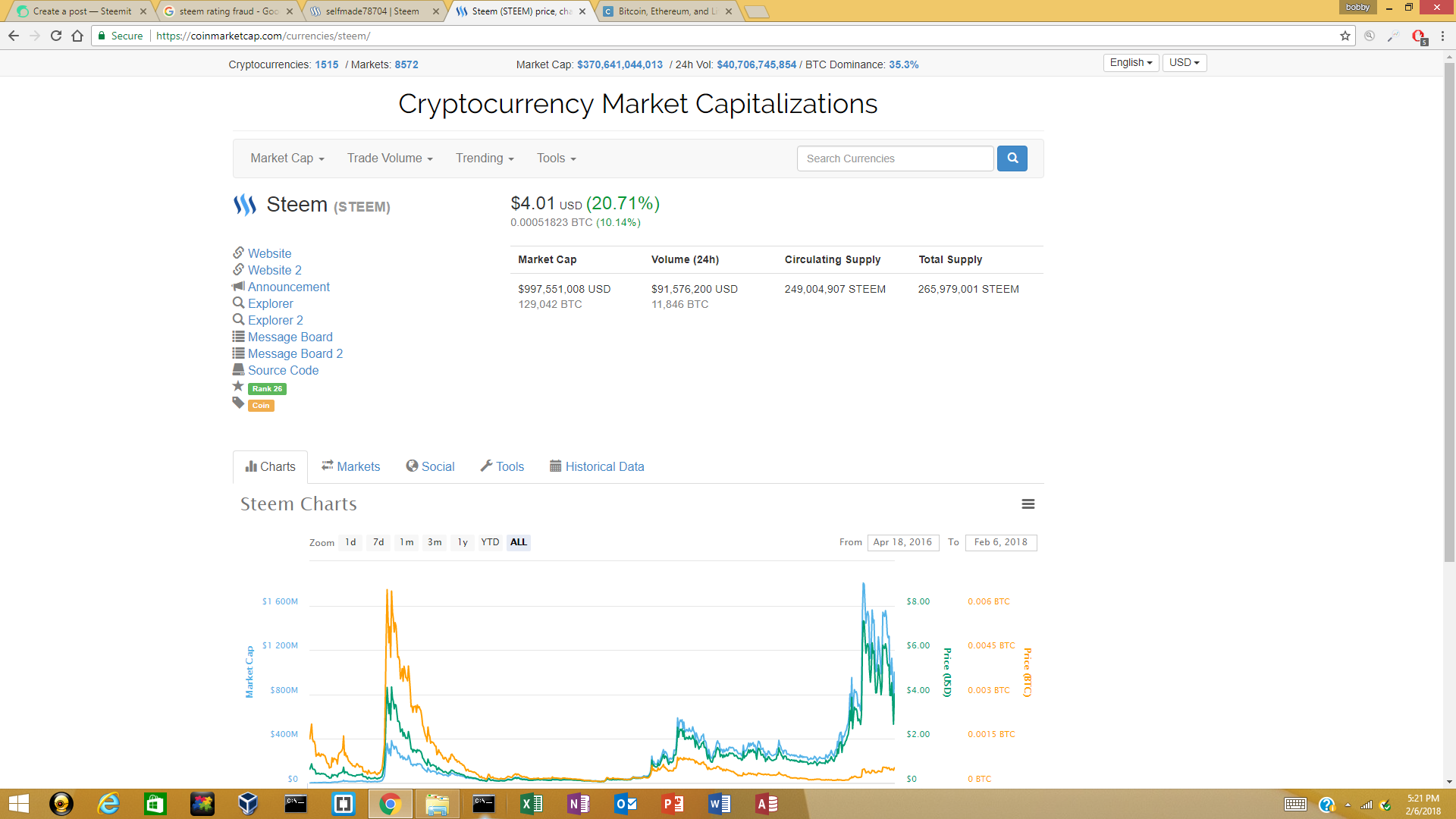1456x819 pixels.
Task: Launch Excel from the taskbar
Action: tap(531, 804)
